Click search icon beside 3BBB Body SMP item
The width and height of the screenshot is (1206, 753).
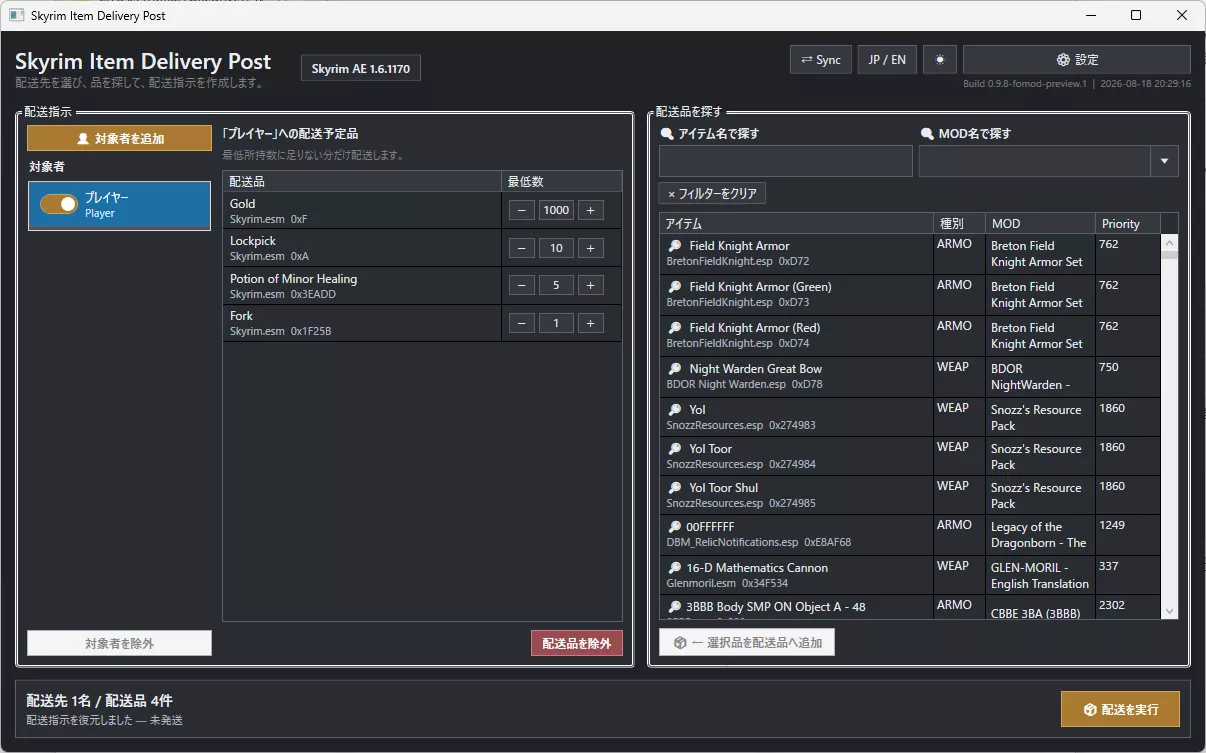coord(675,607)
